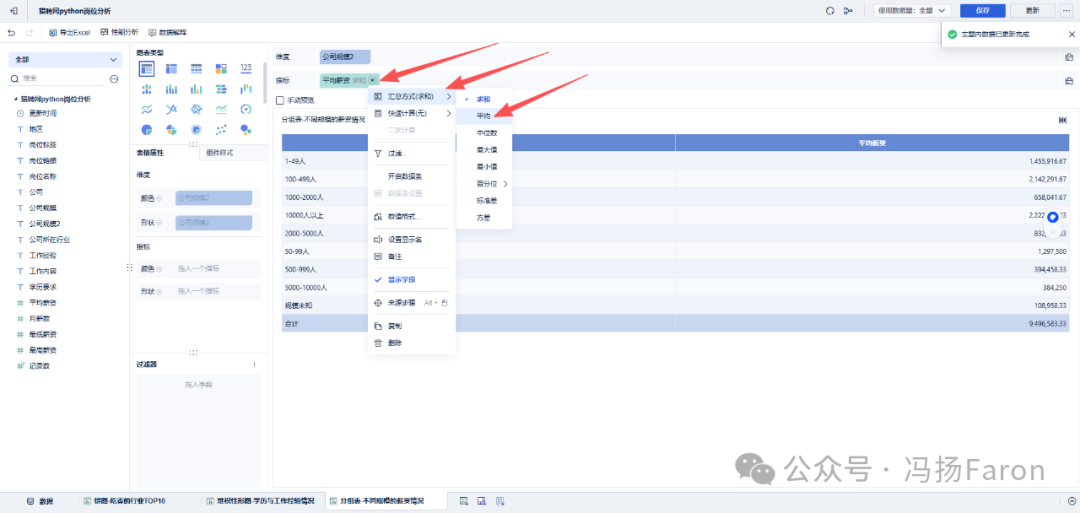The height and width of the screenshot is (513, 1080).
Task: Select the waterfall chart type icon
Action: 246,89
